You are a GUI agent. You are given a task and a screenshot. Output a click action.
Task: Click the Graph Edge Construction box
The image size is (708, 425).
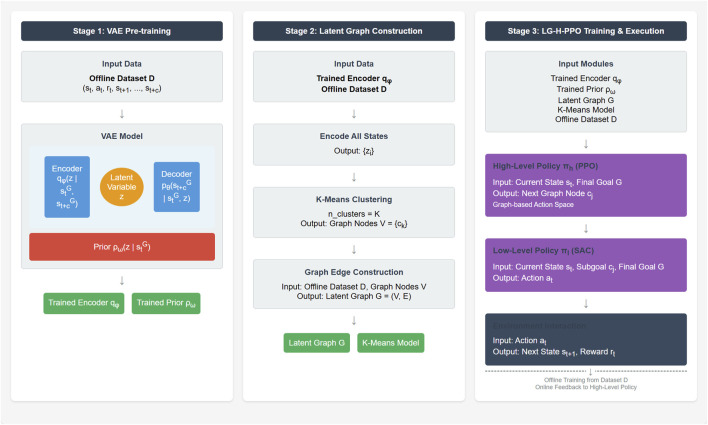pos(354,284)
